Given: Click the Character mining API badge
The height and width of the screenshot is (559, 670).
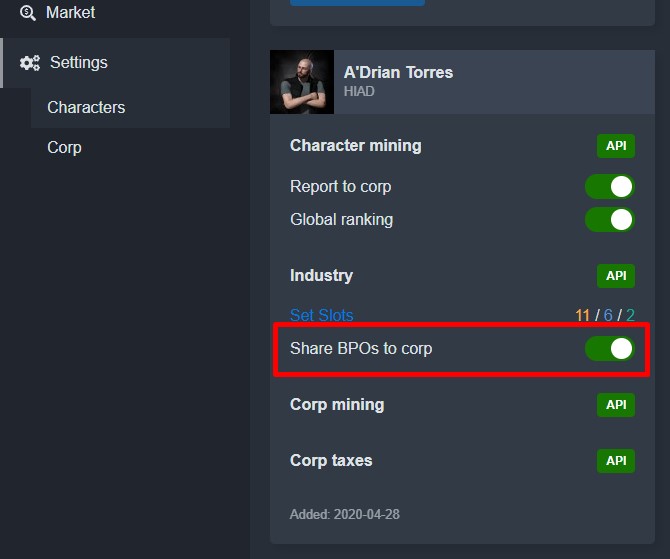Looking at the screenshot, I should [616, 146].
